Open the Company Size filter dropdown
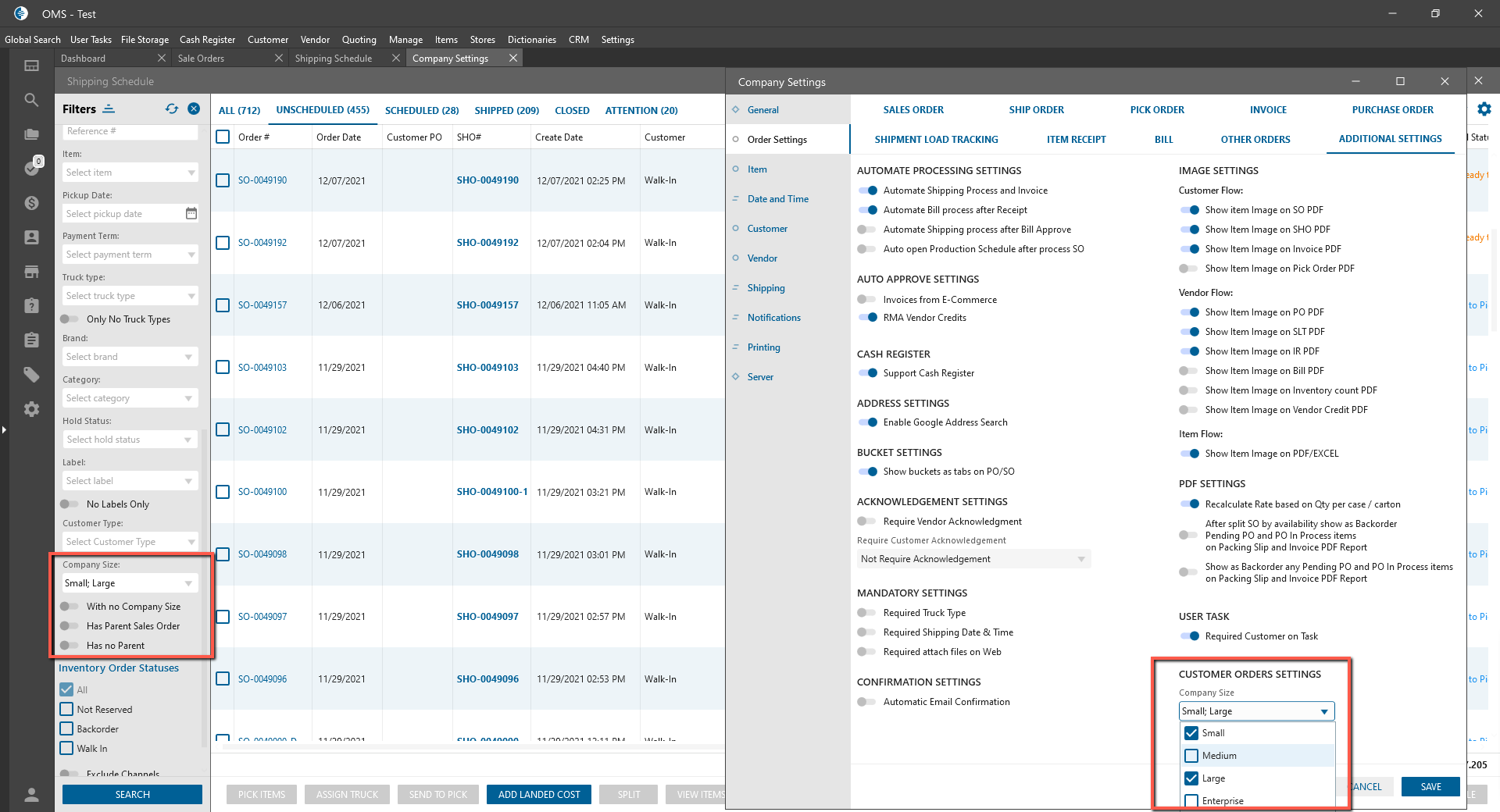Viewport: 1500px width, 812px height. tap(130, 583)
